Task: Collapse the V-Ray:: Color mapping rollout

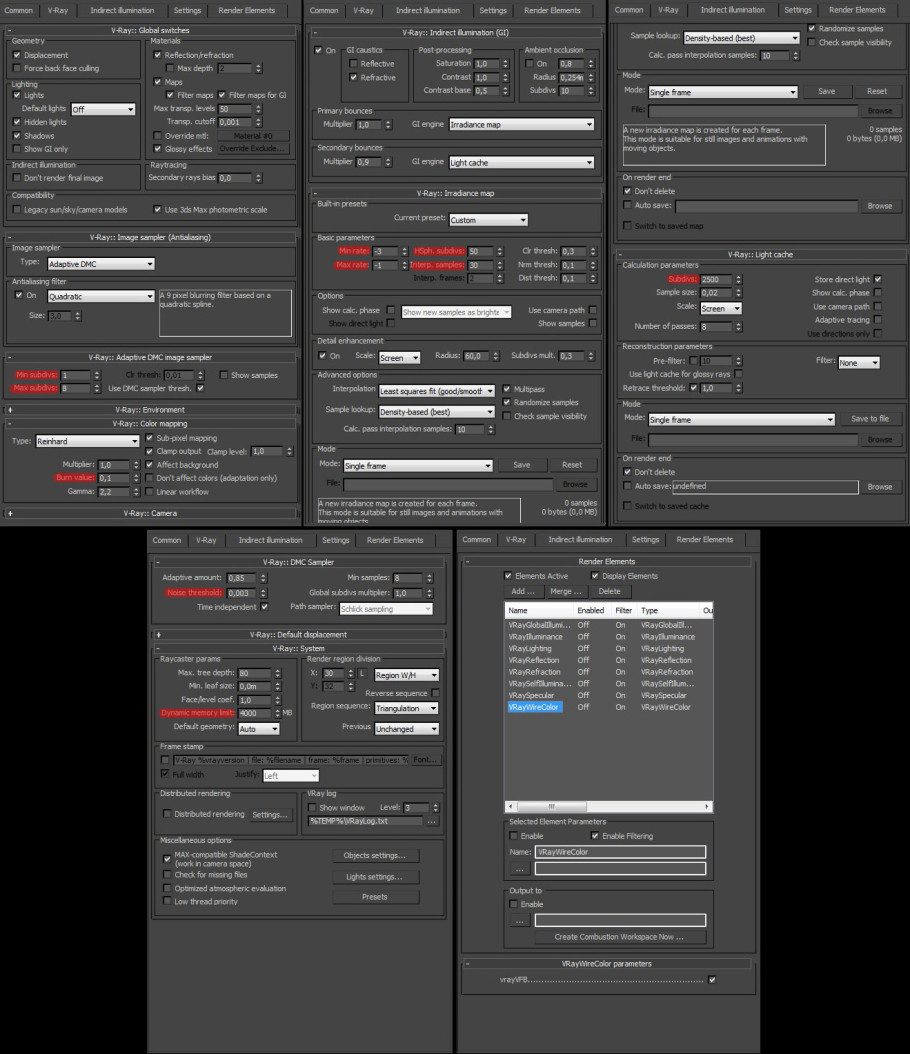Action: click(150, 423)
